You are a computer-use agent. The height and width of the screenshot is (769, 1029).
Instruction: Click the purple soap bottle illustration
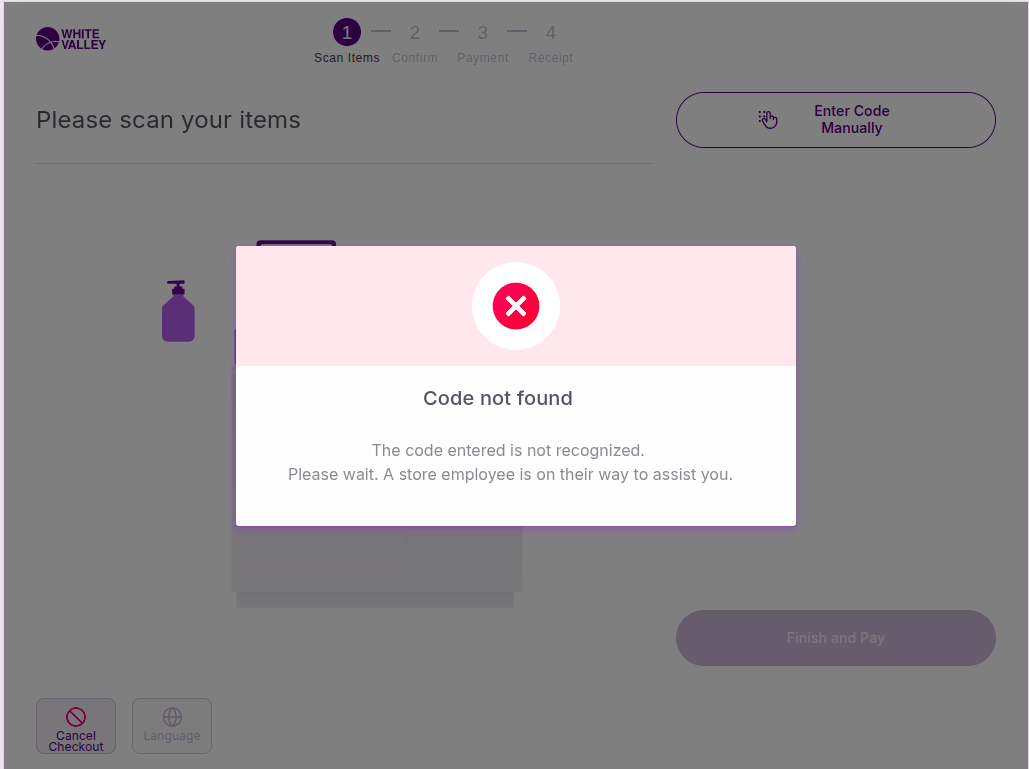click(x=178, y=312)
